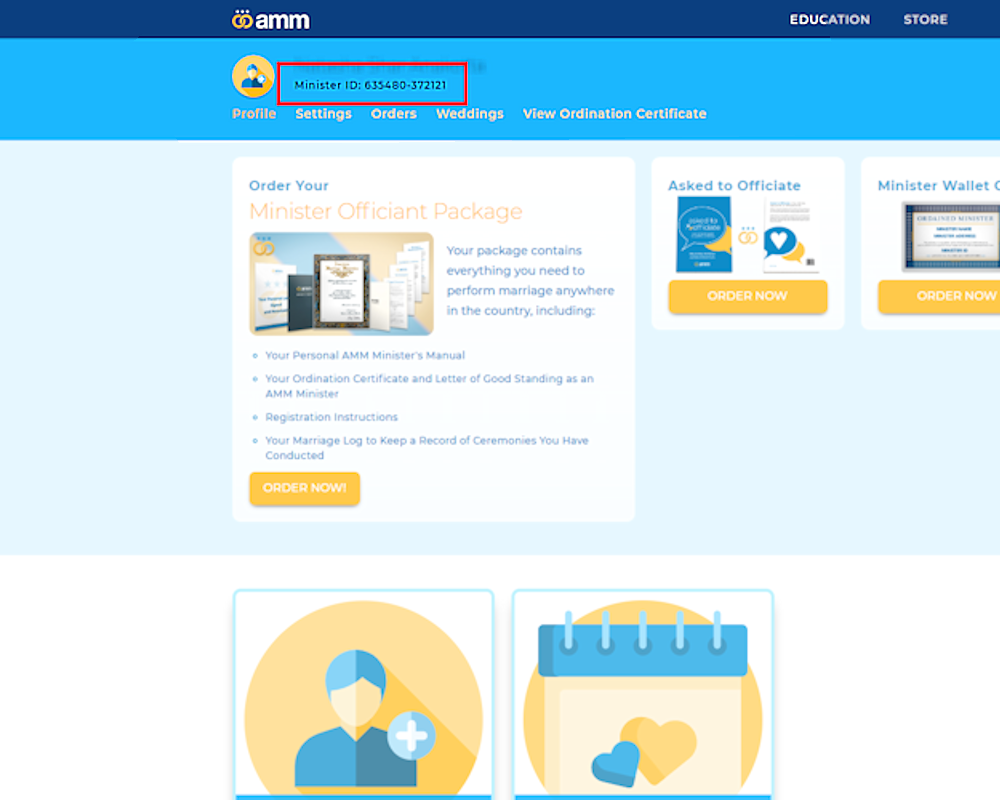Image resolution: width=1000 pixels, height=800 pixels.
Task: Open the Store menu
Action: [925, 20]
